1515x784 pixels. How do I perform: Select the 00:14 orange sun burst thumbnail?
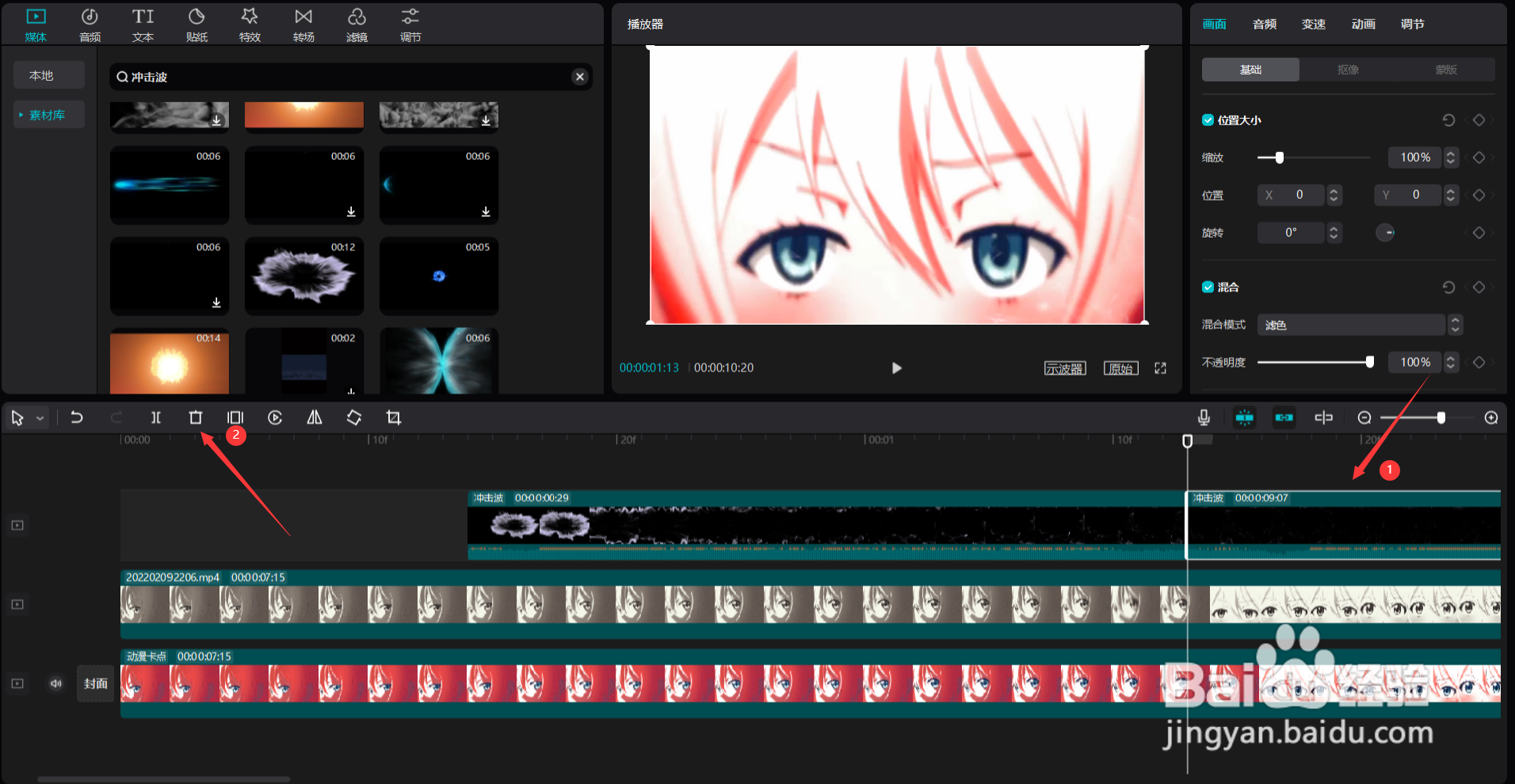pos(170,363)
